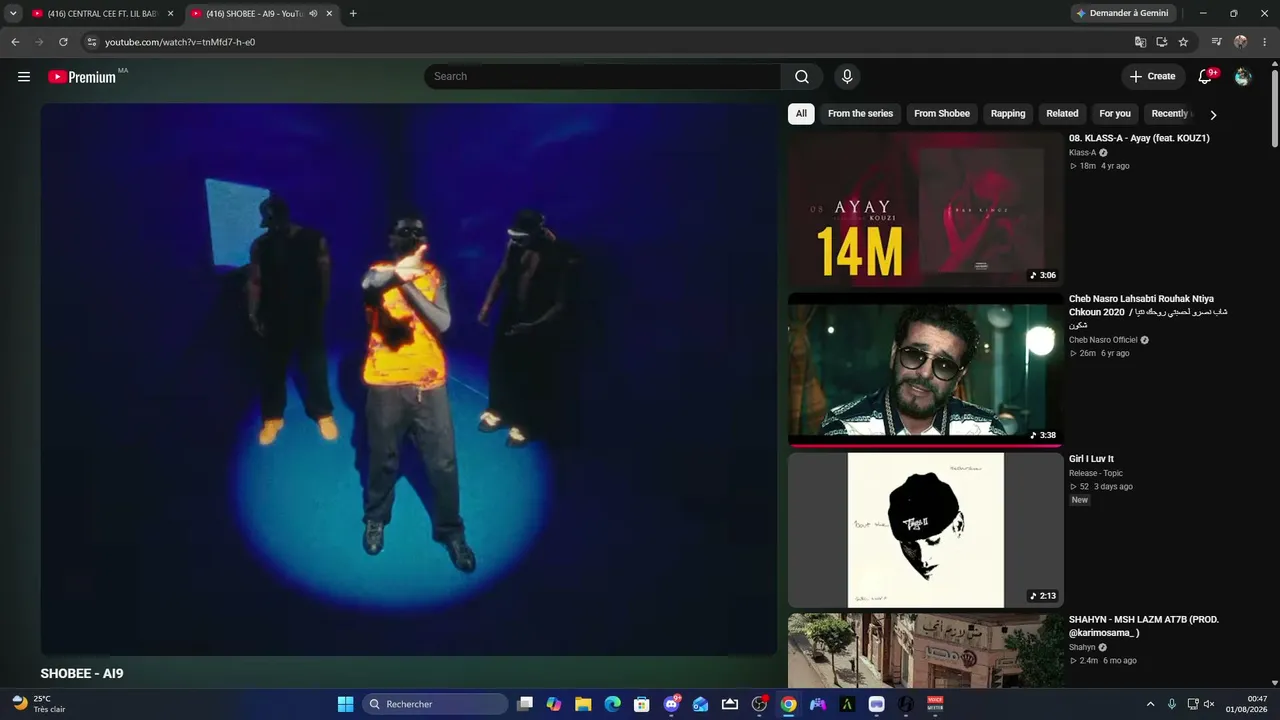Screen dimensions: 1280x720
Task: Reload the current page
Action: [63, 42]
